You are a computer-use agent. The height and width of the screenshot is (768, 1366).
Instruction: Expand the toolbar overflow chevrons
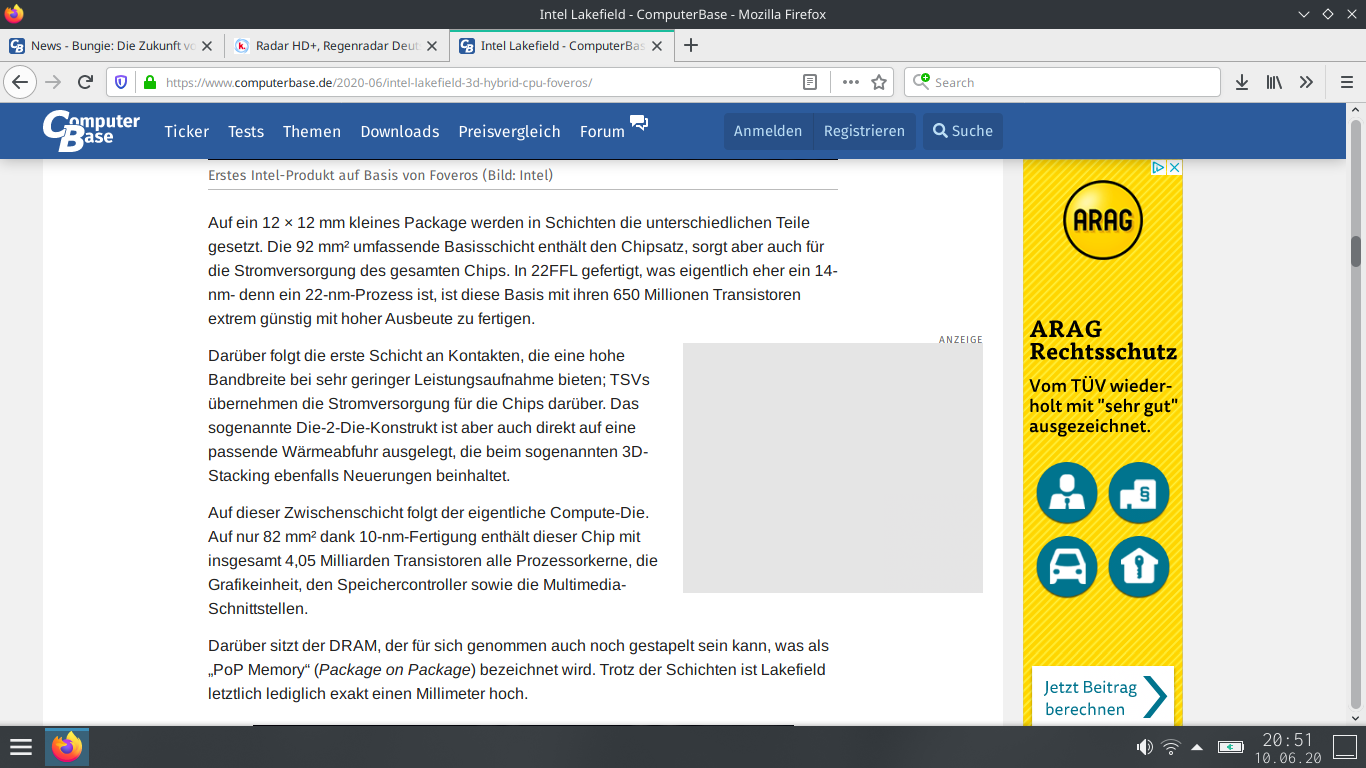[1306, 82]
